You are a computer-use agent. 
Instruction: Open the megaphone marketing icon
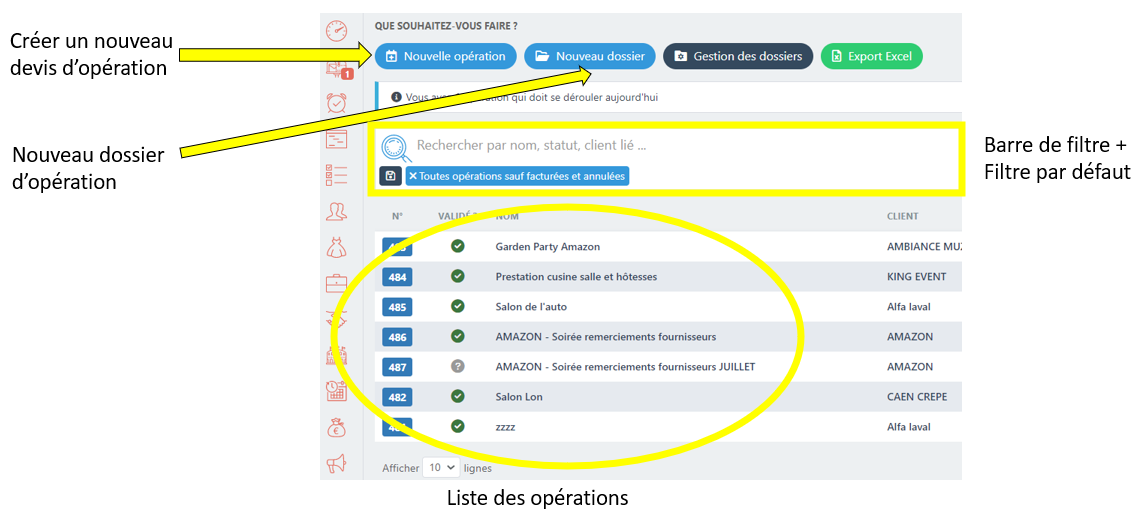[x=337, y=463]
